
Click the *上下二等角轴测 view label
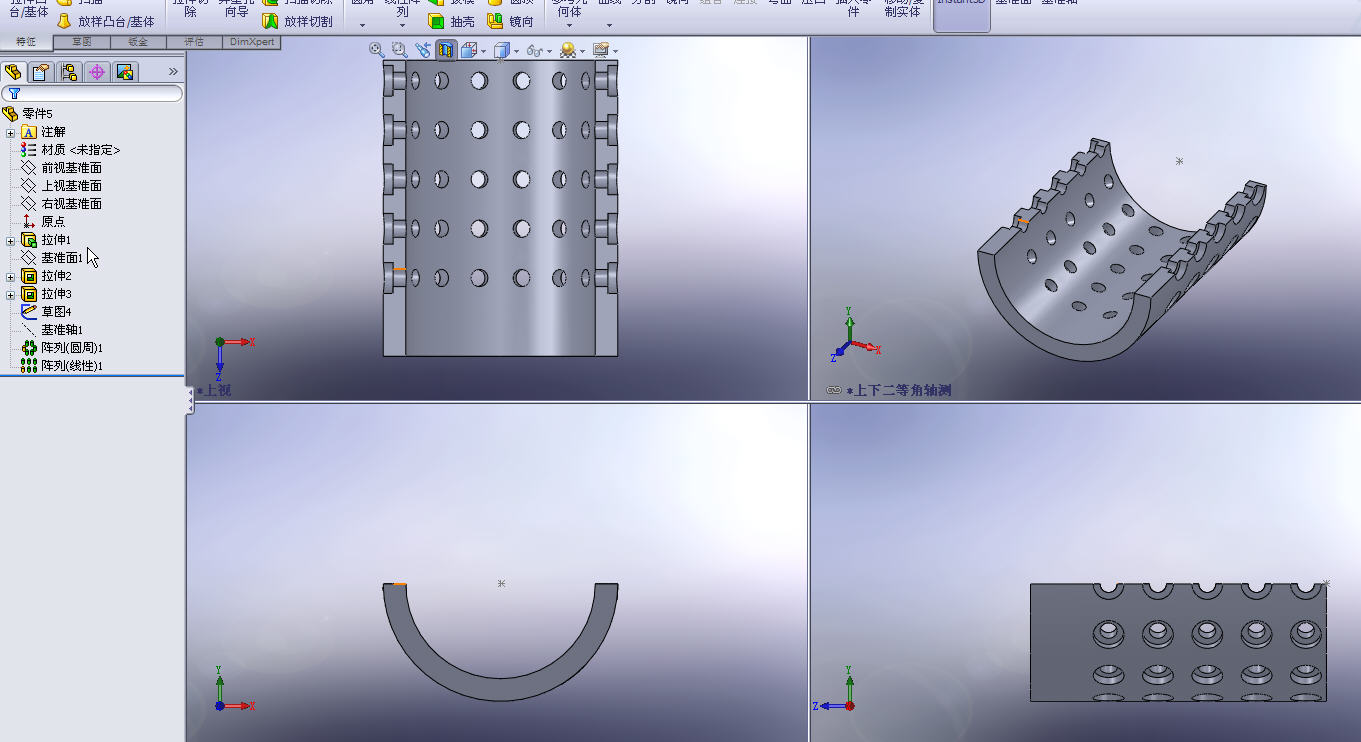(x=899, y=391)
